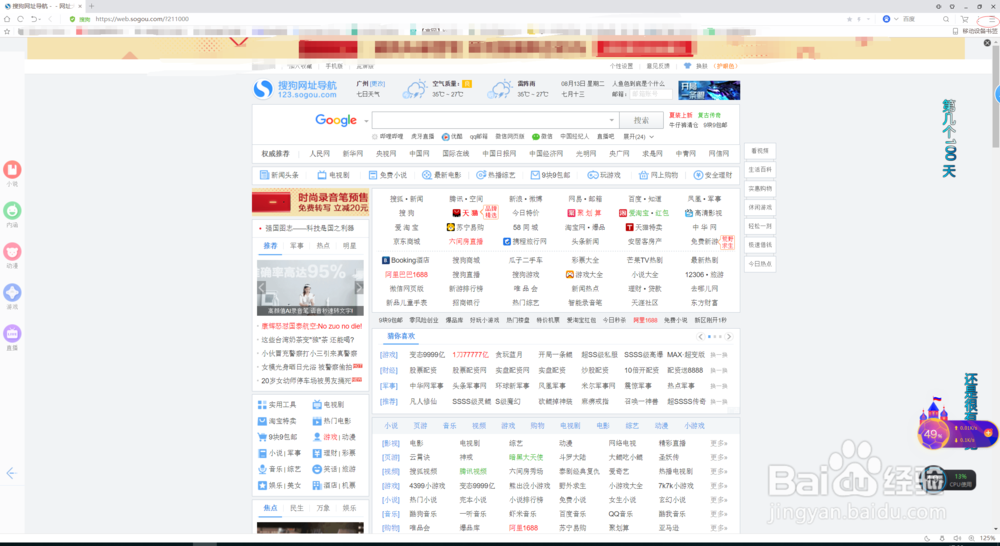Open the search box suggestion dropdown arrow
This screenshot has width=1000, height=546.
612,120
